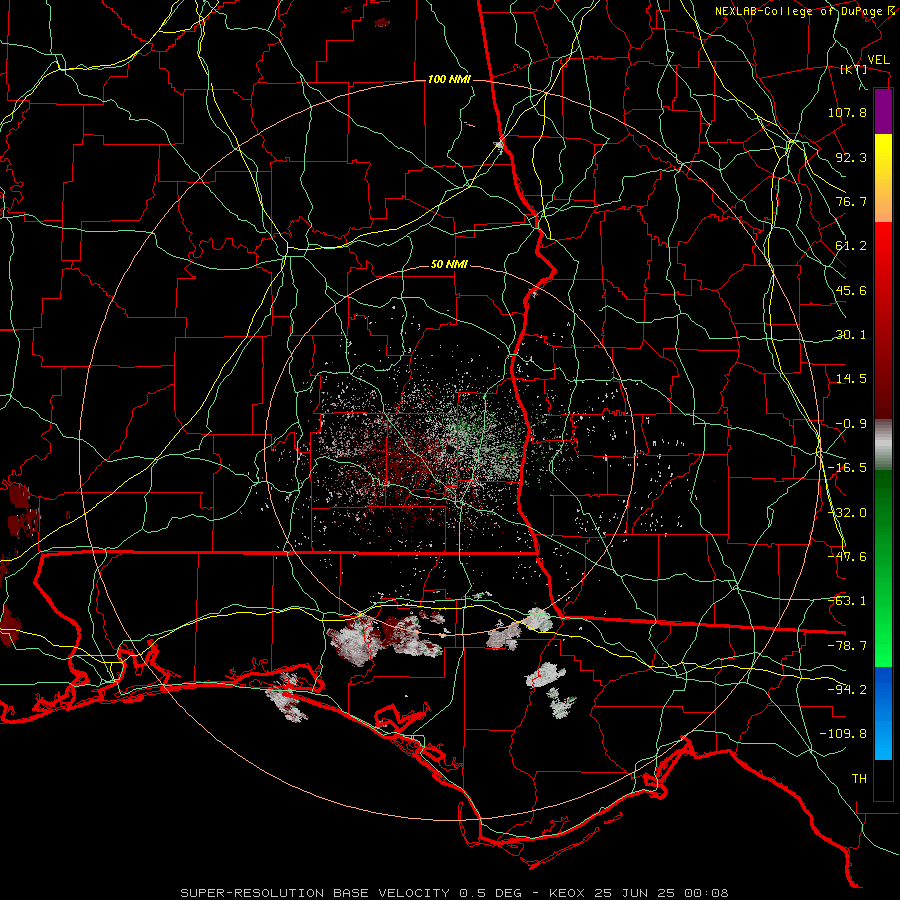Click the TH legend label

pos(859,779)
